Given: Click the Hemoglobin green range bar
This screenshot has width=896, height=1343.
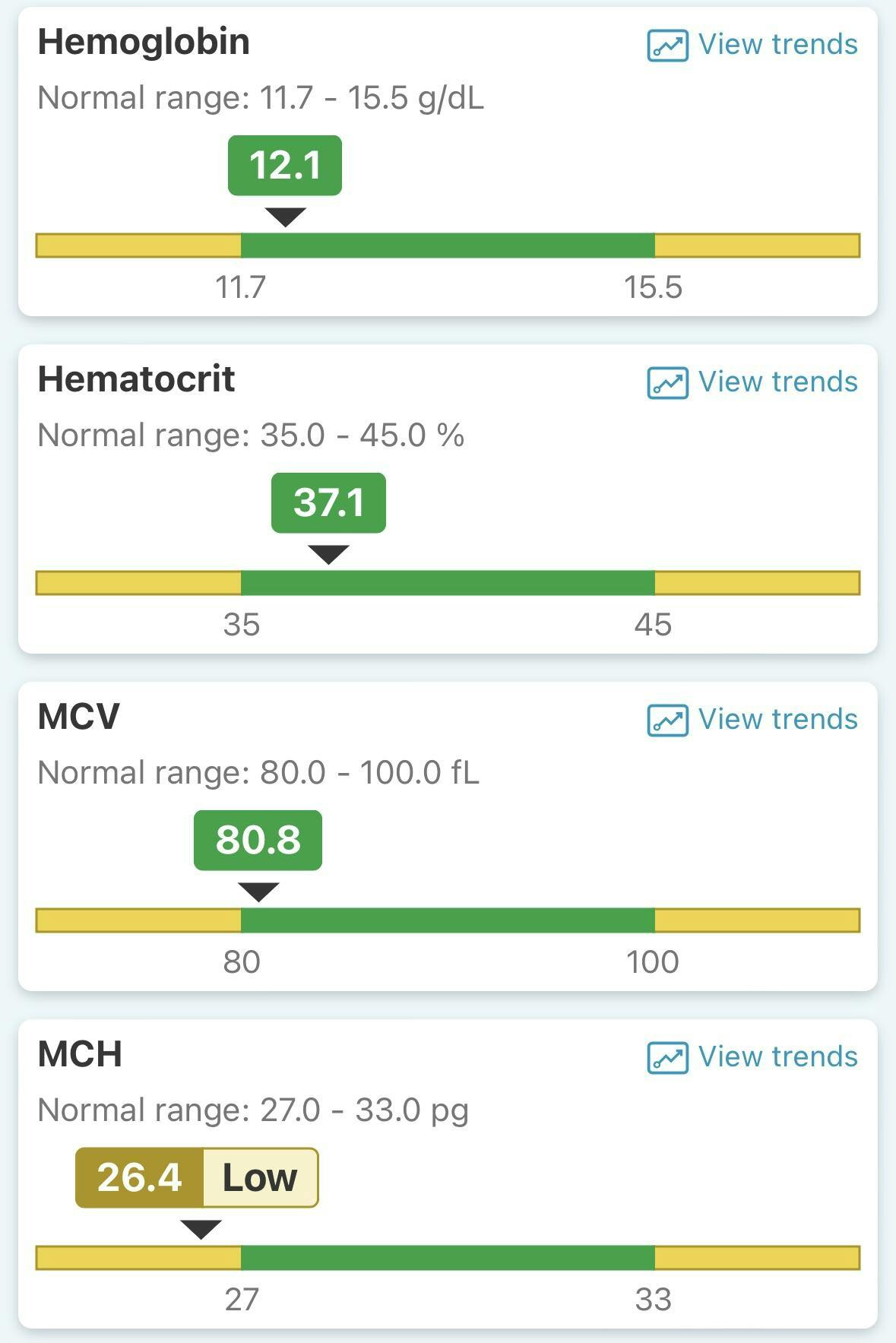Looking at the screenshot, I should (x=448, y=245).
